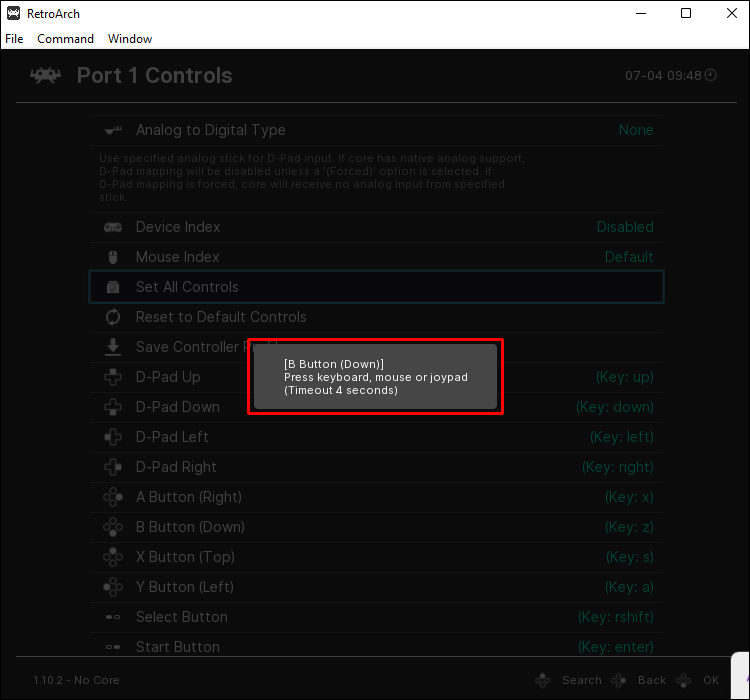Click the Y Button binding (Key: a)
Viewport: 750px width, 700px height.
pos(629,587)
